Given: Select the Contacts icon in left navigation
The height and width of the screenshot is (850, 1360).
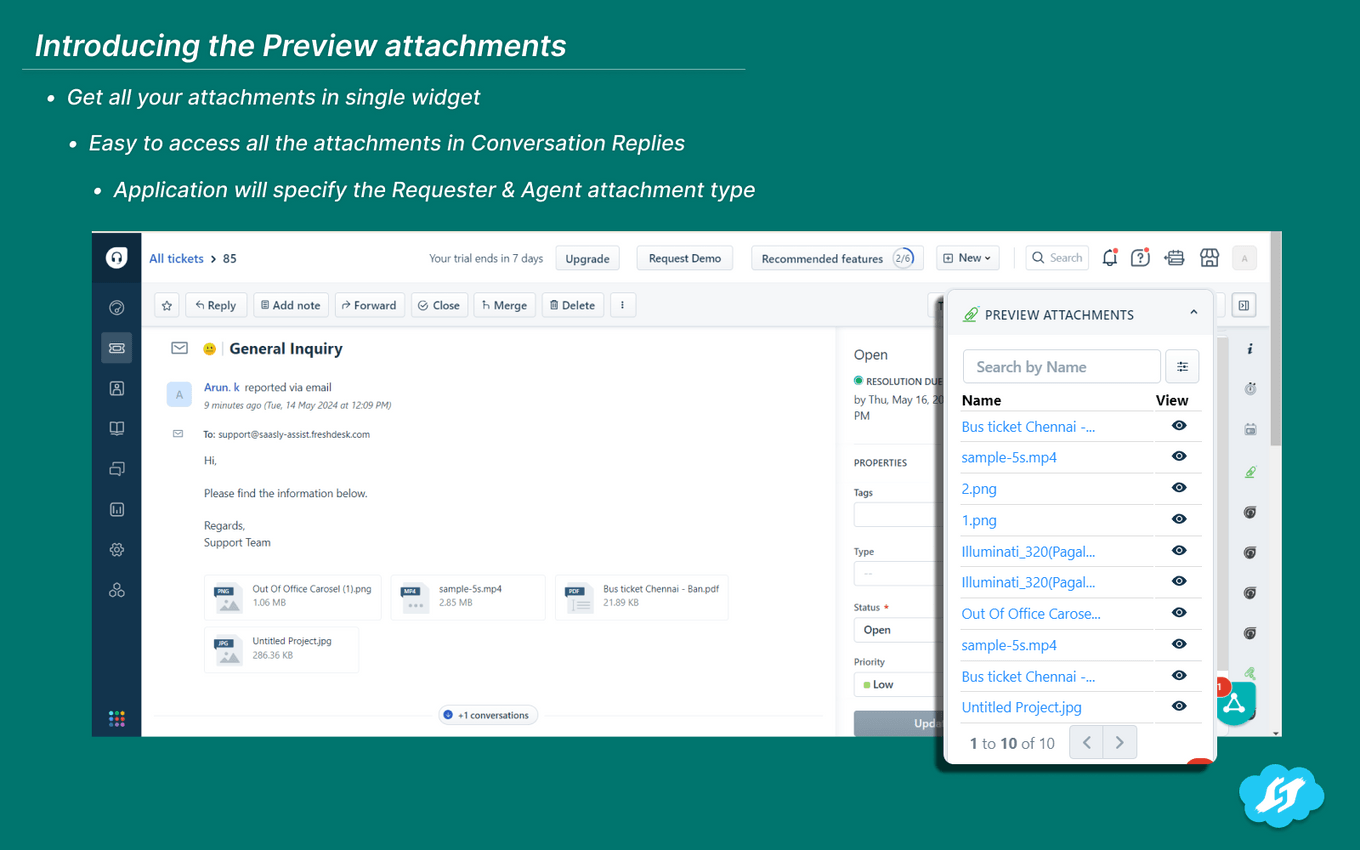Looking at the screenshot, I should pyautogui.click(x=116, y=388).
